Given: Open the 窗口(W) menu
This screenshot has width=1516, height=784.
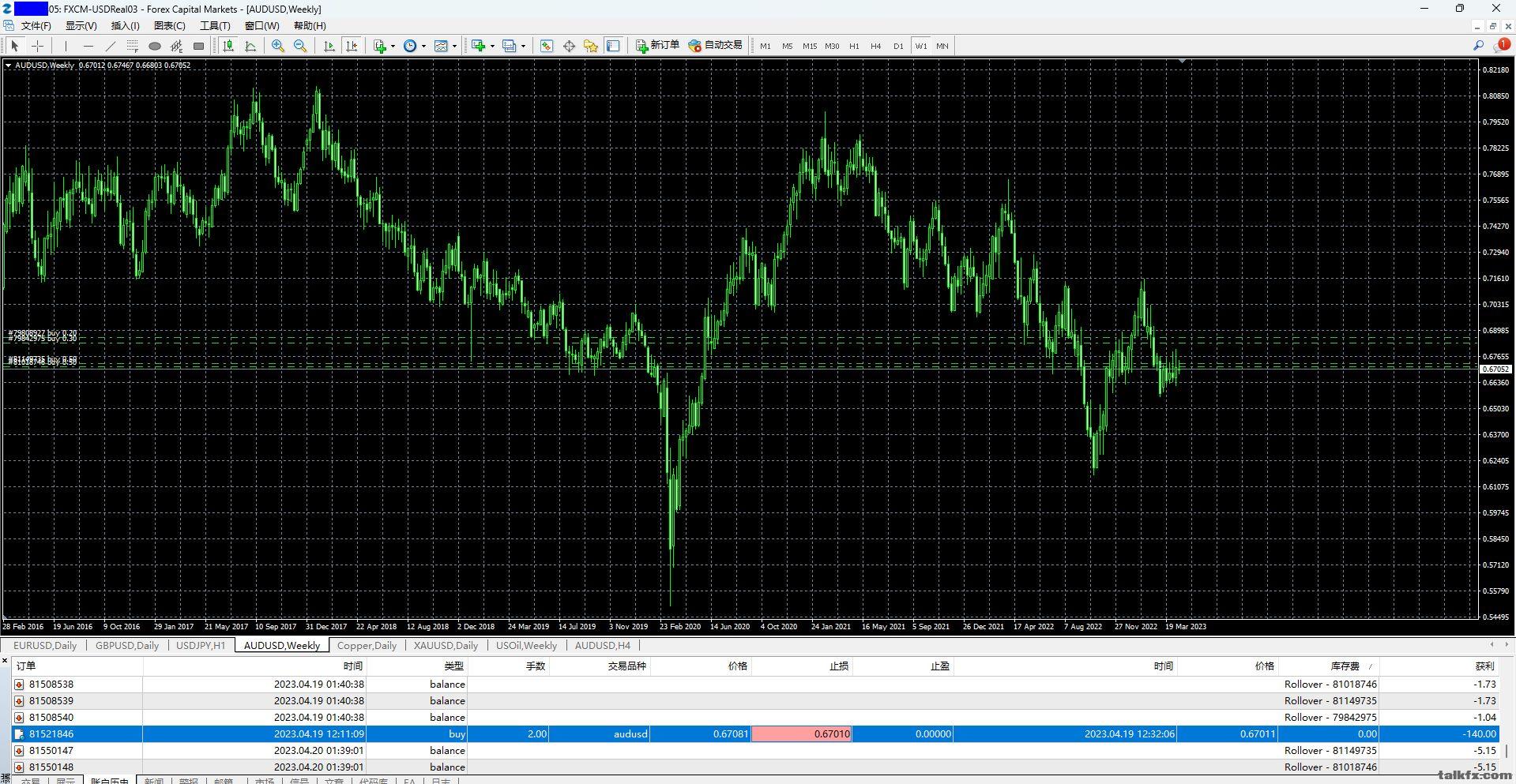Looking at the screenshot, I should click(261, 25).
